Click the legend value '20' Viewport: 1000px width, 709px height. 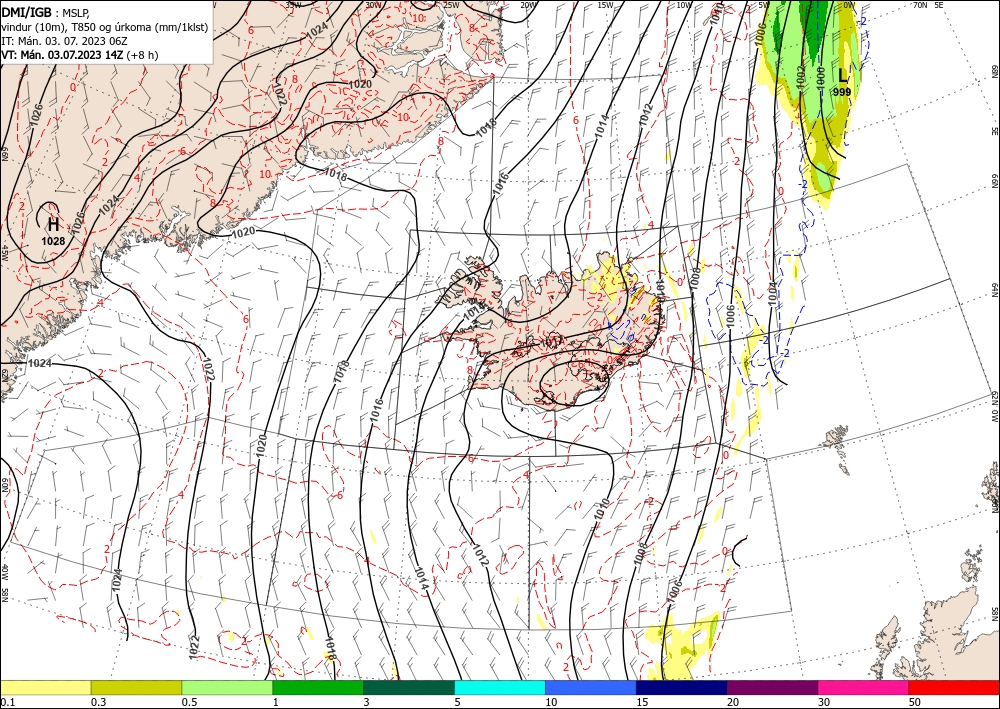733,702
